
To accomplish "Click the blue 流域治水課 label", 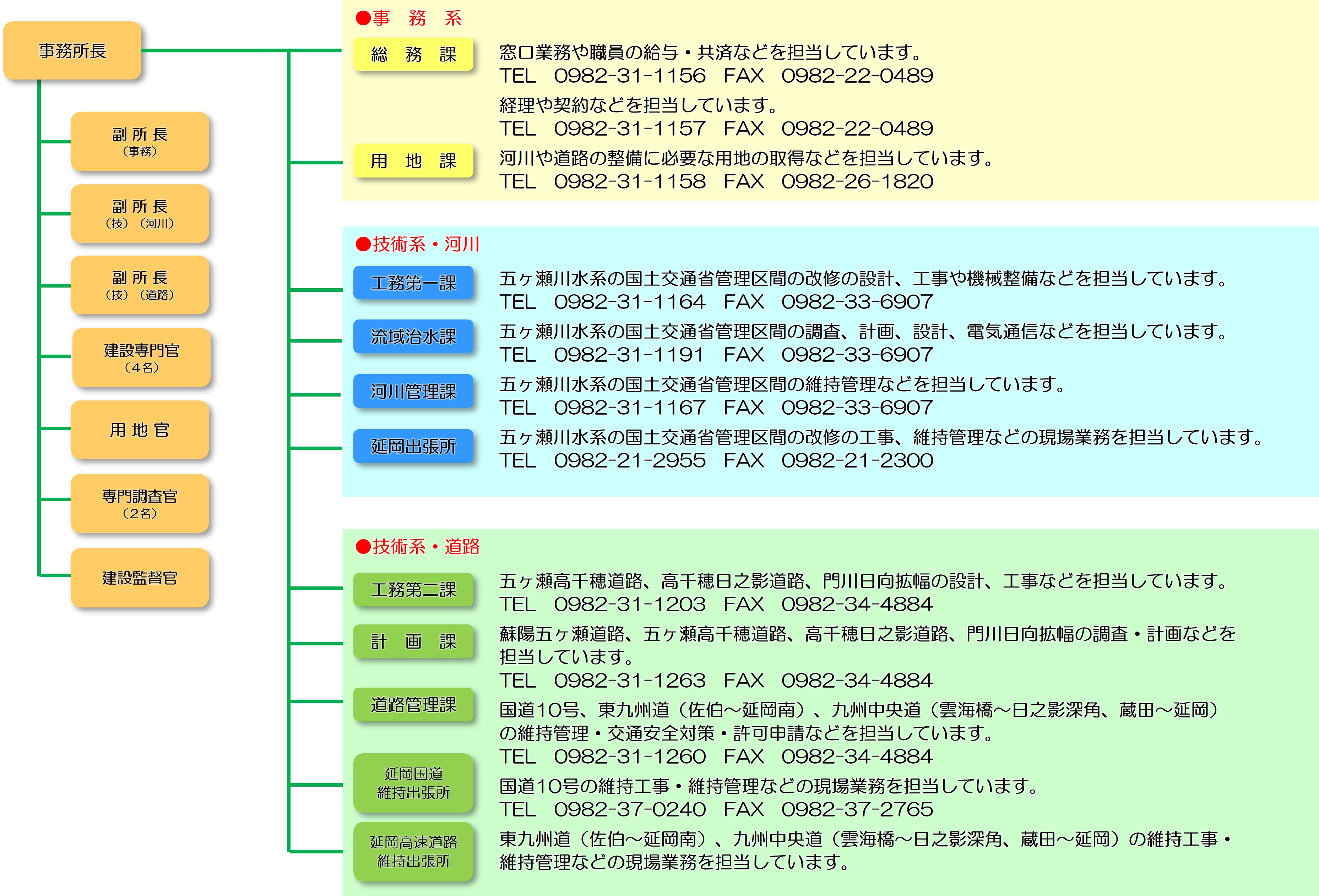I will [413, 337].
